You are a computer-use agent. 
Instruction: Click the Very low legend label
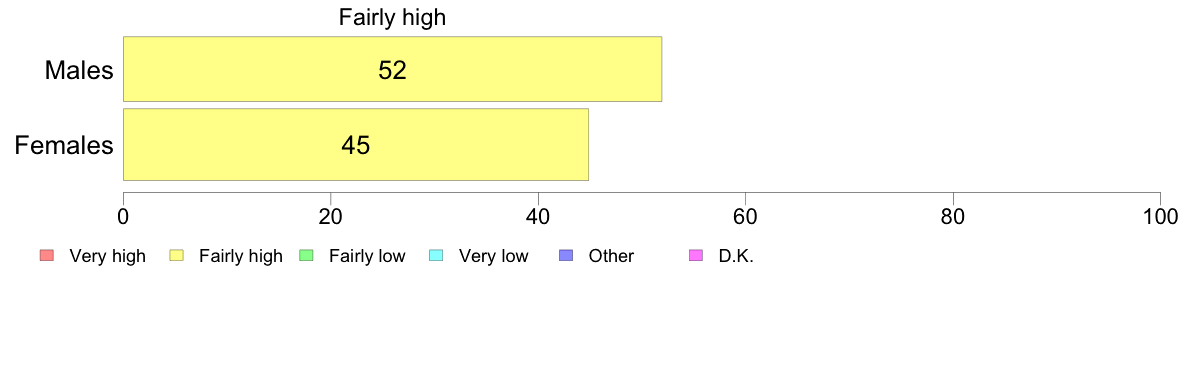(493, 256)
